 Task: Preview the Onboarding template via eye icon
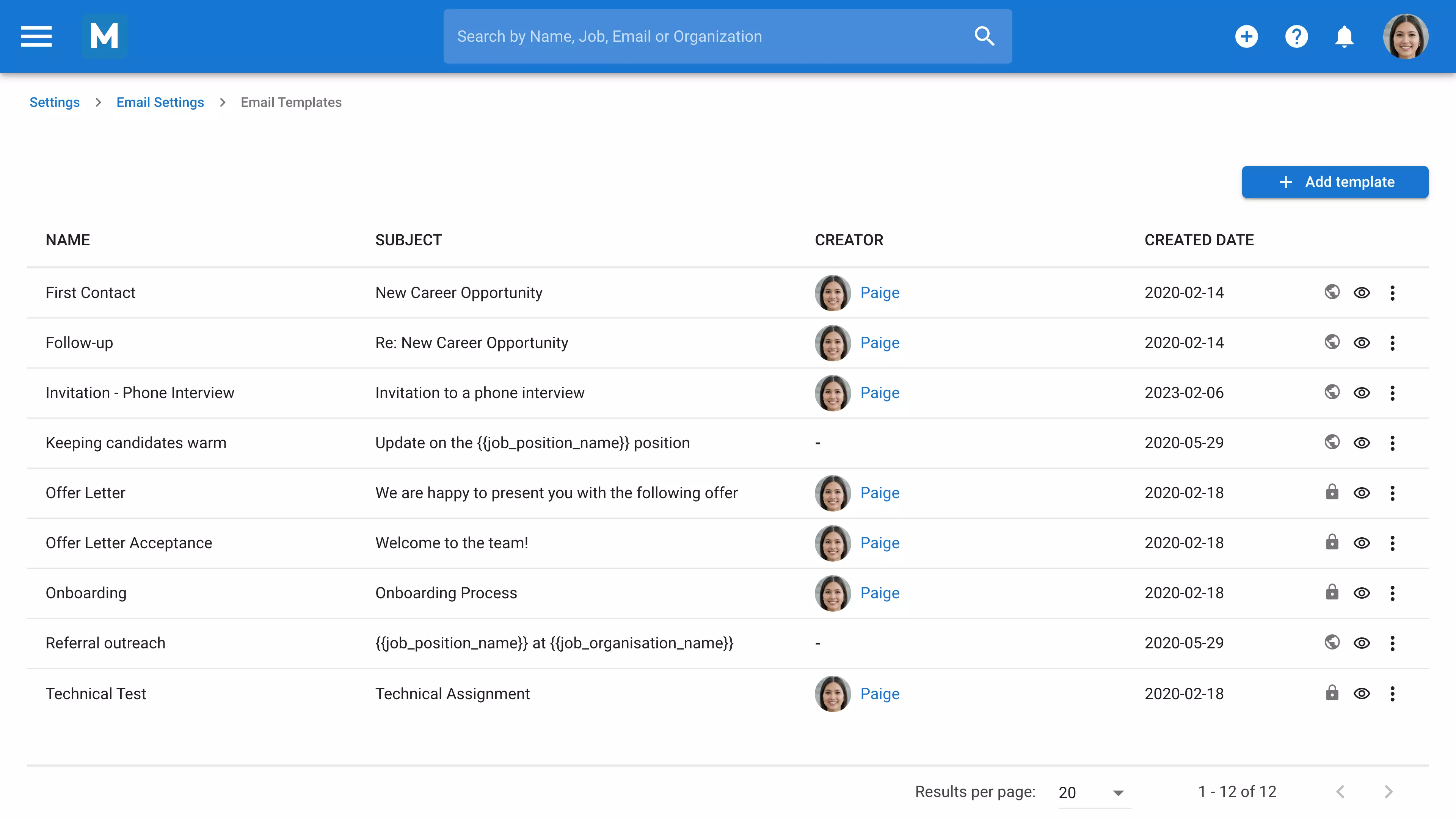click(x=1362, y=593)
